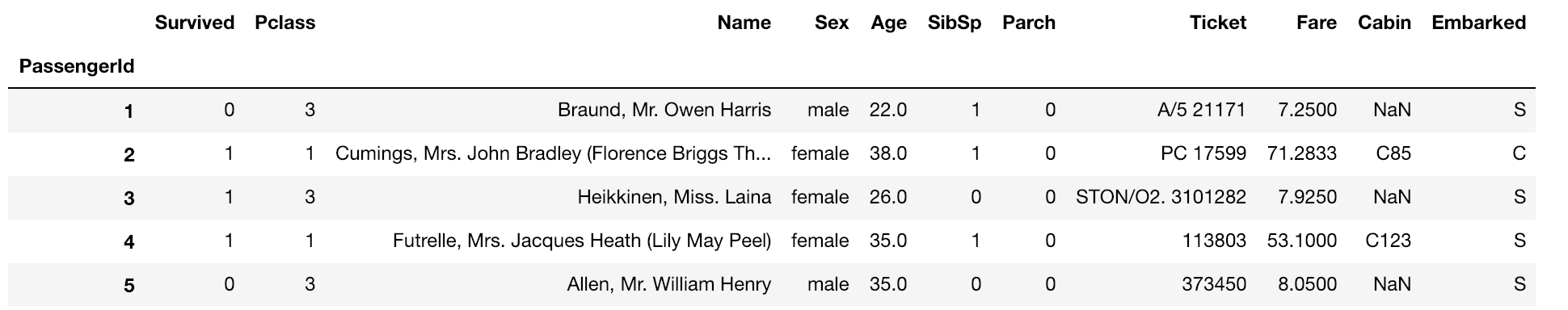Select the Braund, Mr. Owen Harris cell
The height and width of the screenshot is (310, 1568).
point(664,110)
